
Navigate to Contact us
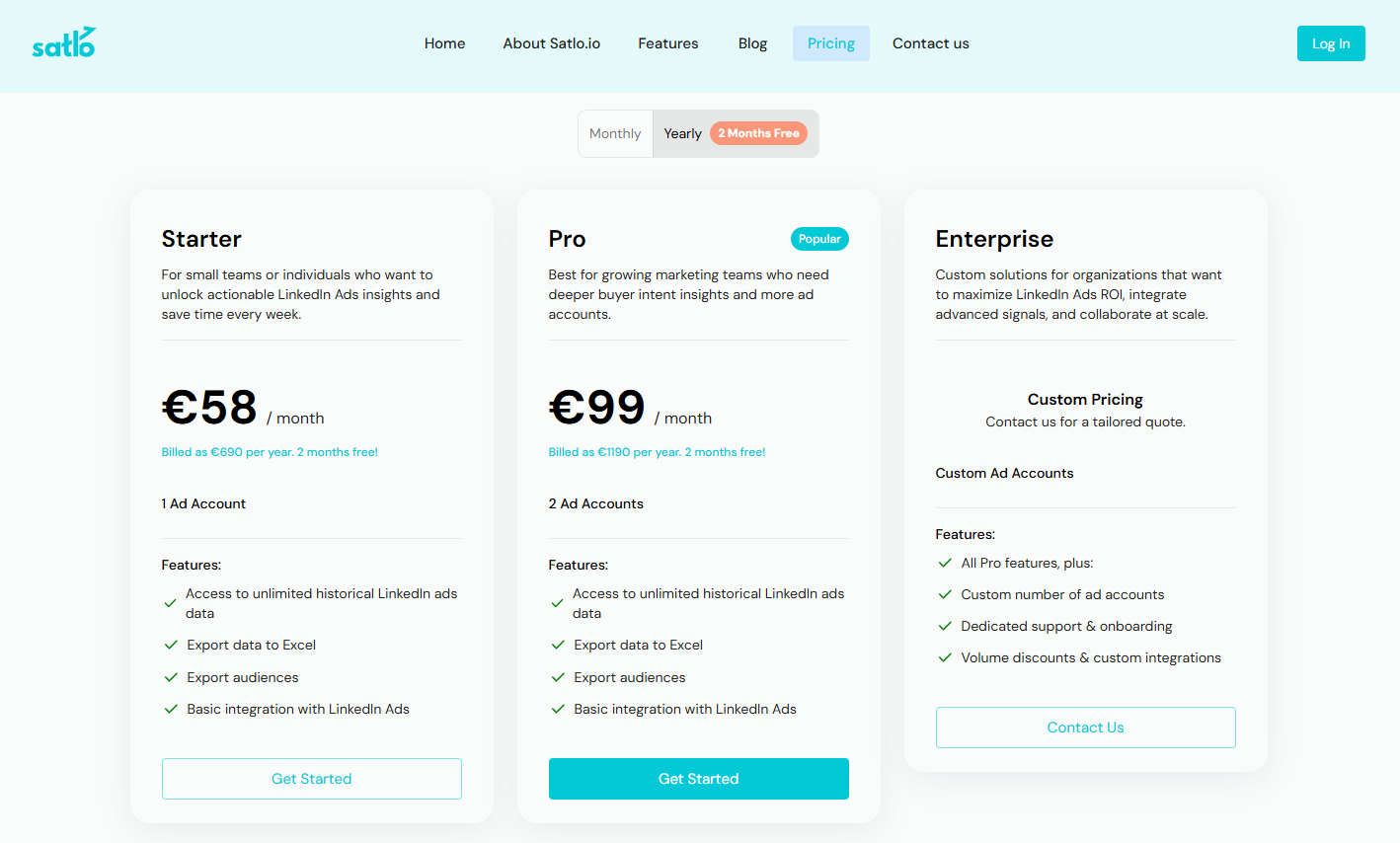tap(930, 42)
